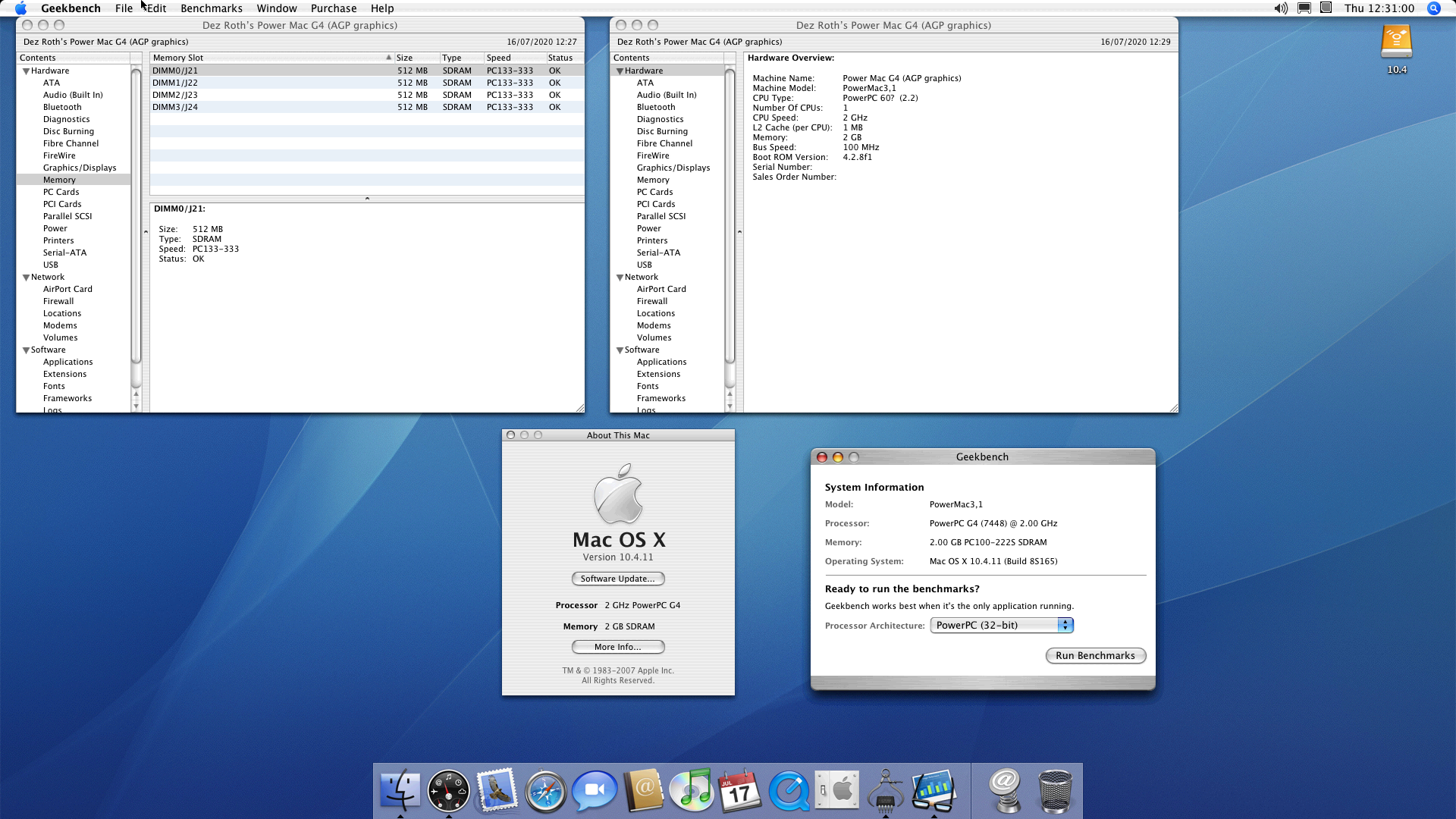1456x819 pixels.
Task: Open the Processor Architecture dropdown
Action: click(1002, 625)
